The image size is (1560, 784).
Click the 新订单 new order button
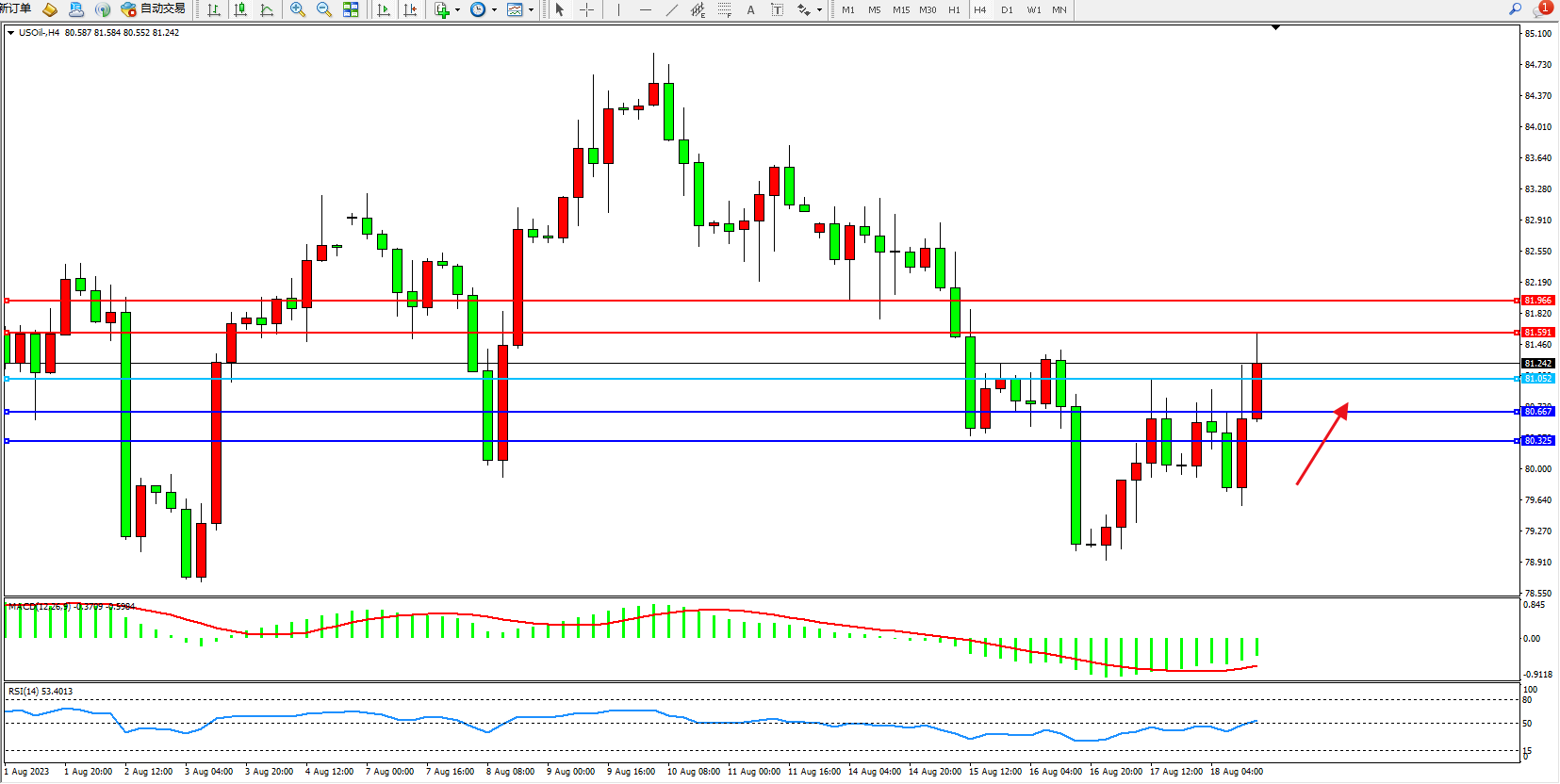coord(16,9)
